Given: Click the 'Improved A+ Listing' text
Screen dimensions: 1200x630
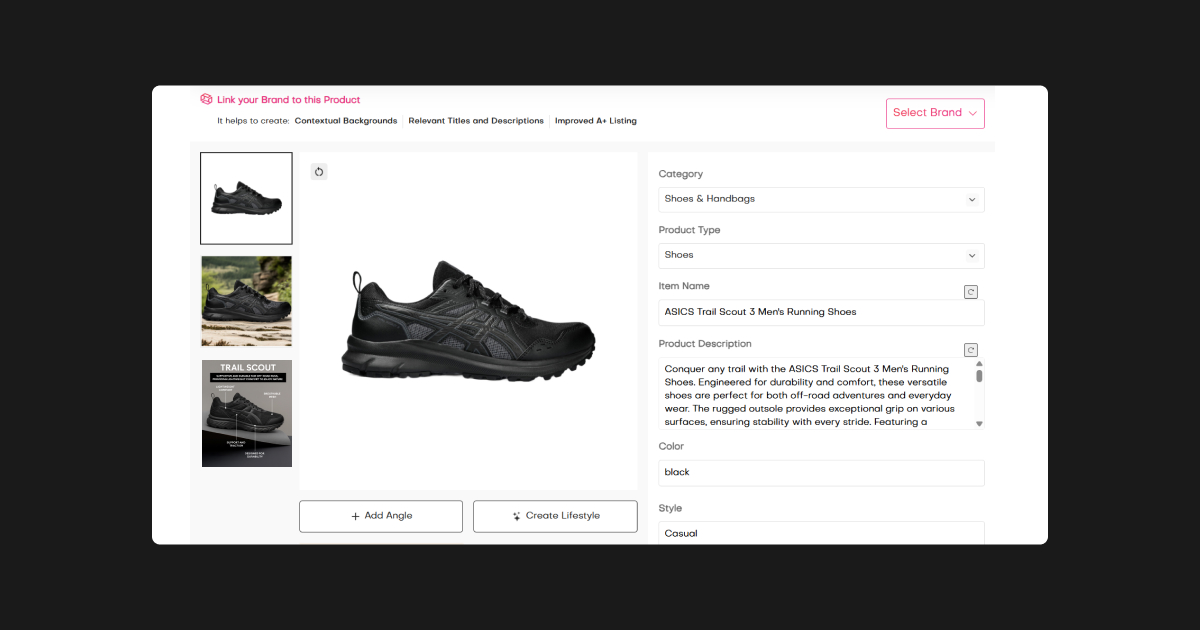Looking at the screenshot, I should 596,121.
